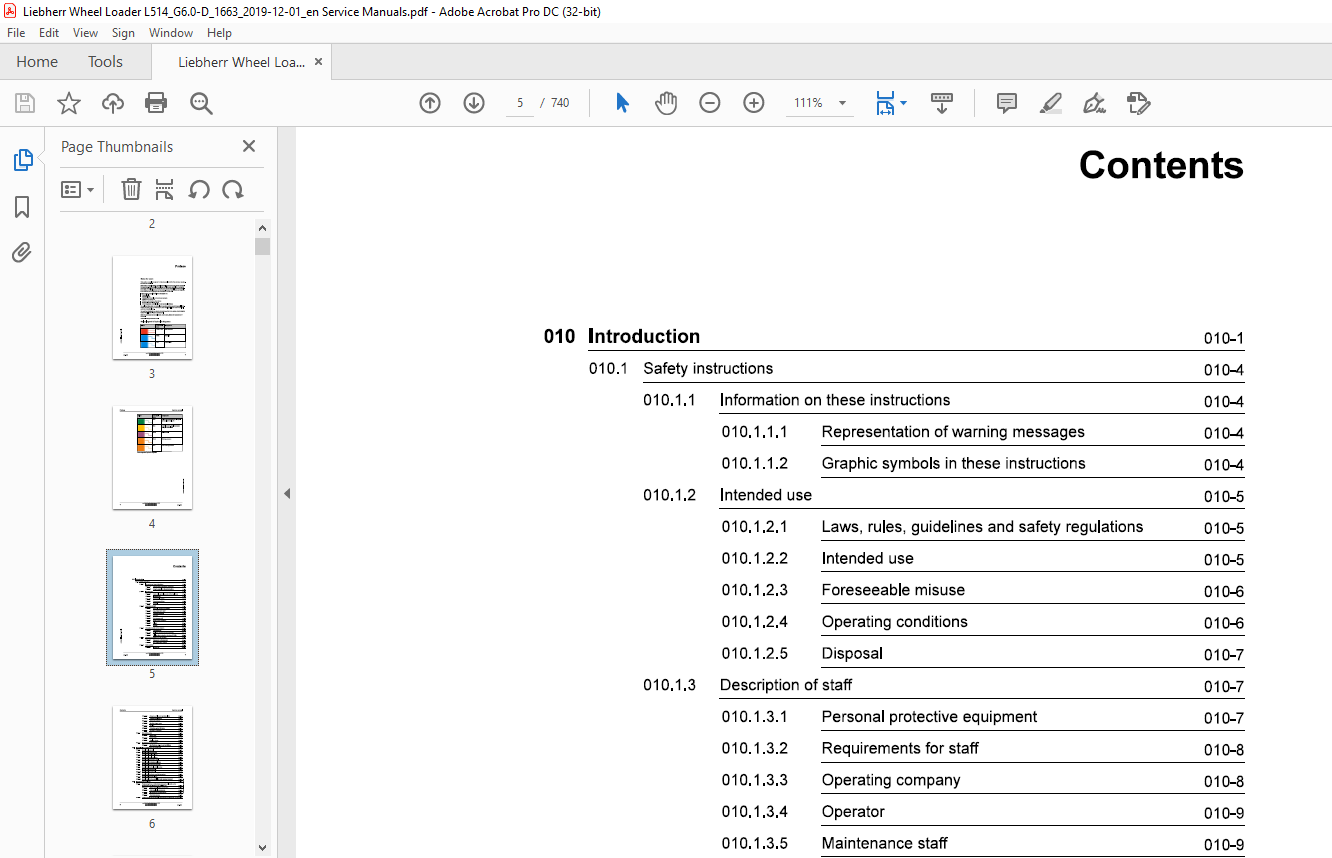Delete selected pages trash icon
1332x858 pixels.
click(x=131, y=189)
